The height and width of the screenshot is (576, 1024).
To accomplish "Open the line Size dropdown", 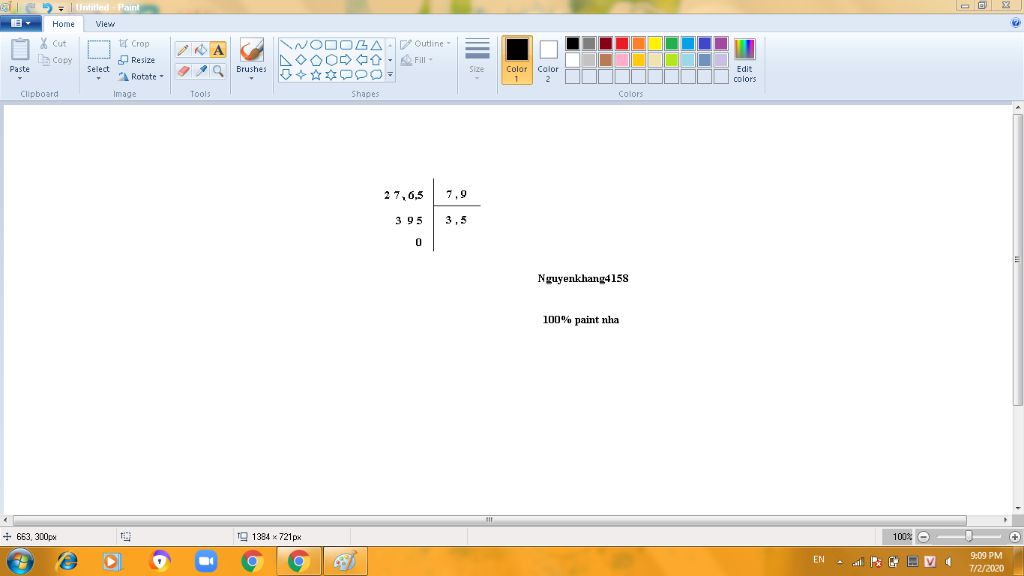I will coord(477,60).
